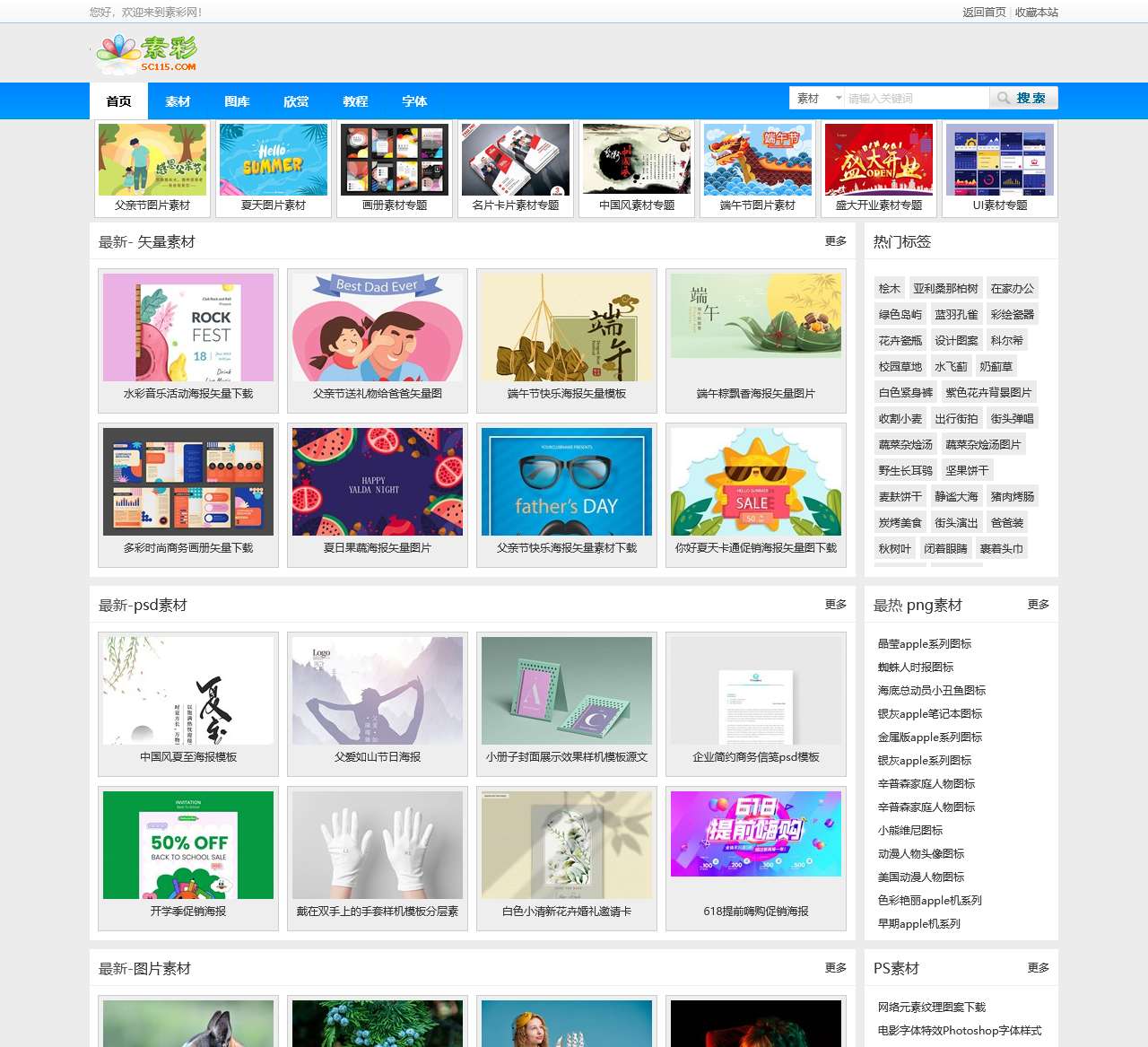The image size is (1148, 1047).
Task: Open the 端午节快乐海报矢量模板 thumbnail
Action: pyautogui.click(x=567, y=327)
